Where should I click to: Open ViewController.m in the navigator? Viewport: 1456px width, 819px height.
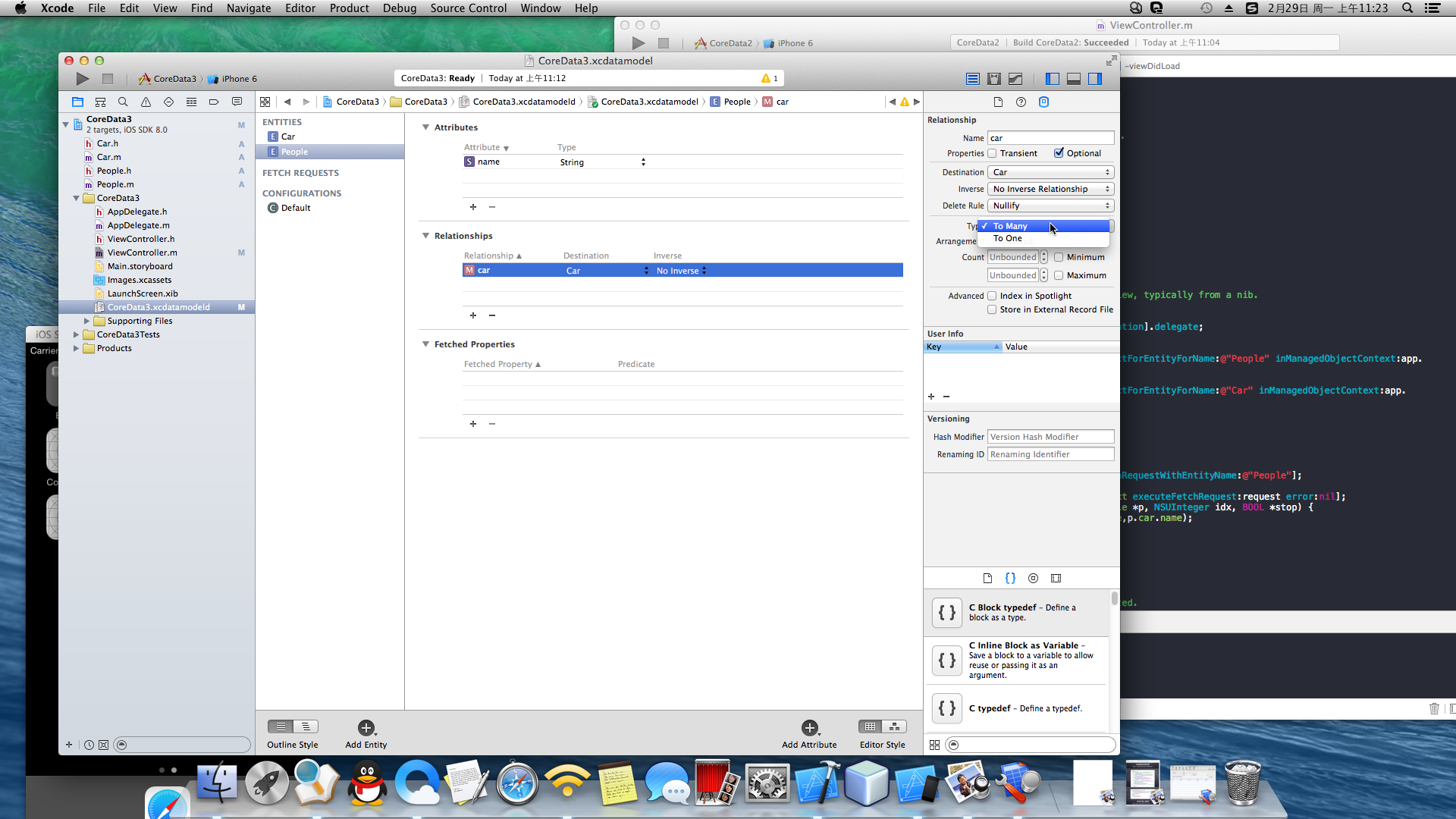point(143,253)
